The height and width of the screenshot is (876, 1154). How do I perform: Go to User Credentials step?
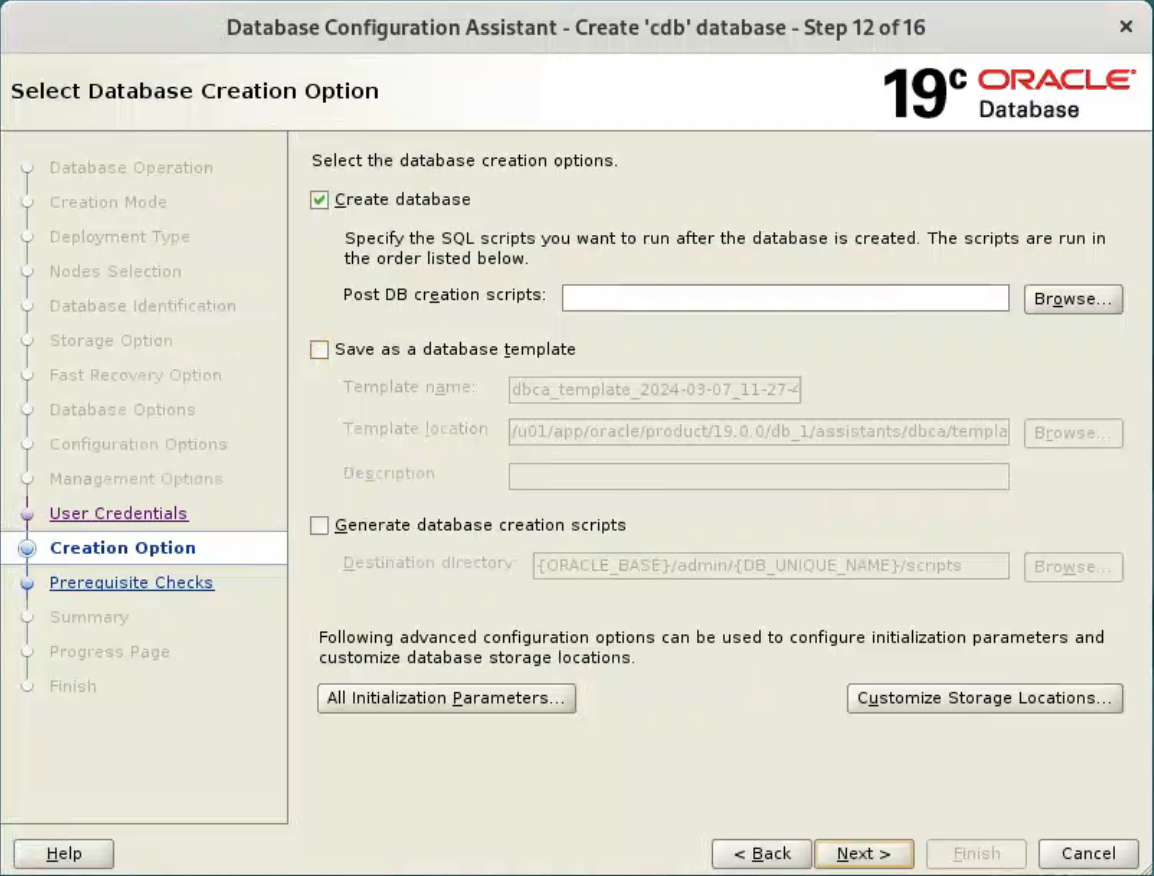point(118,513)
